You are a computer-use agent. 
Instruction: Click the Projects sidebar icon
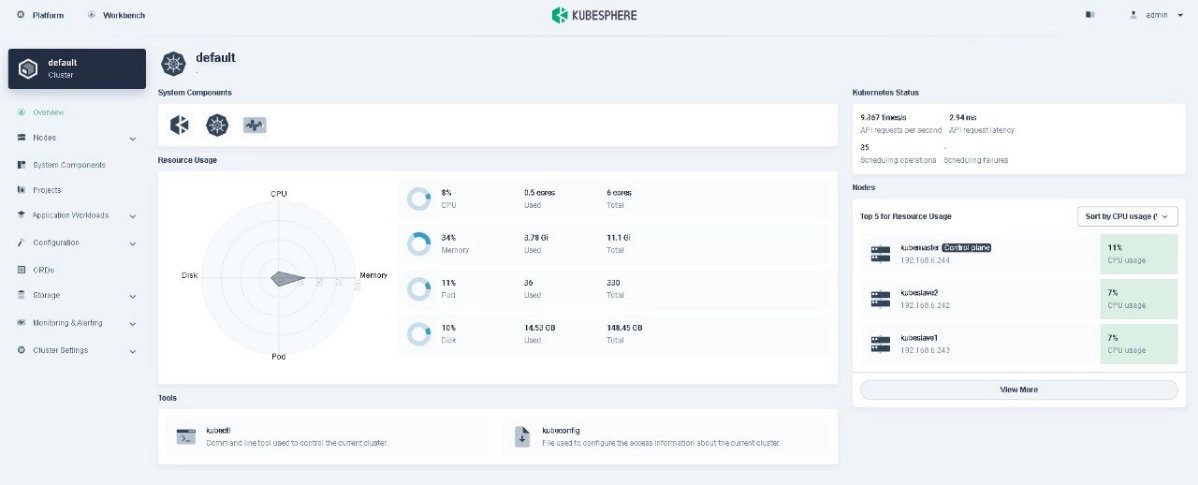[x=21, y=190]
